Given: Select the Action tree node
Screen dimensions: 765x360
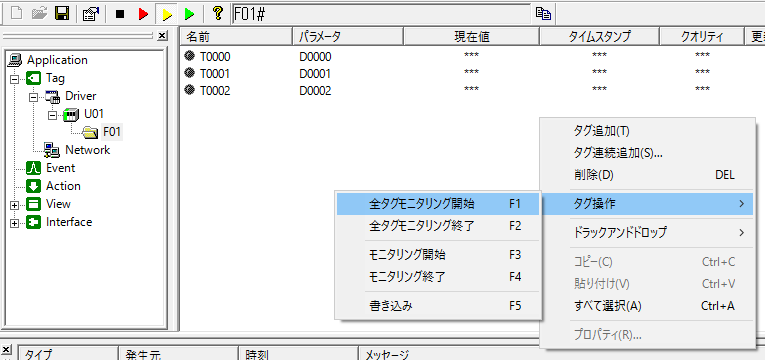Looking at the screenshot, I should tap(63, 186).
